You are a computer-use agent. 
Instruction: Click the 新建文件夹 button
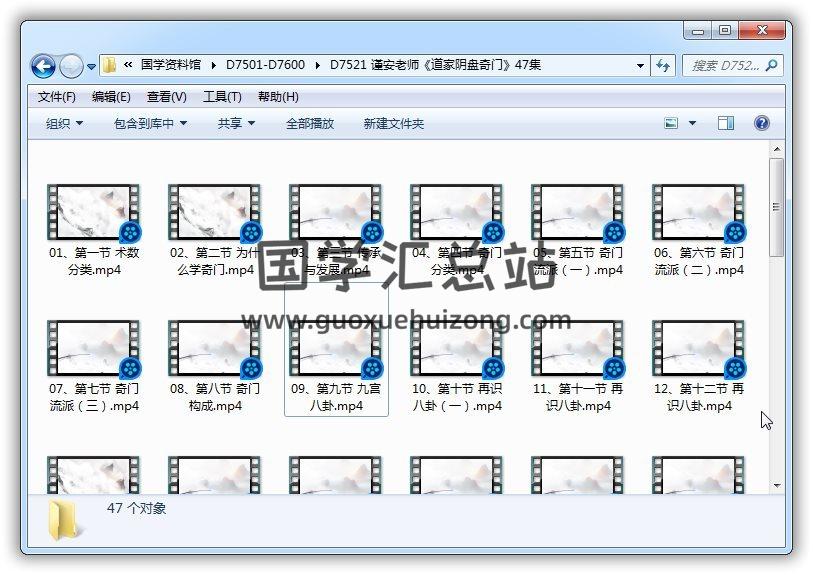click(393, 124)
